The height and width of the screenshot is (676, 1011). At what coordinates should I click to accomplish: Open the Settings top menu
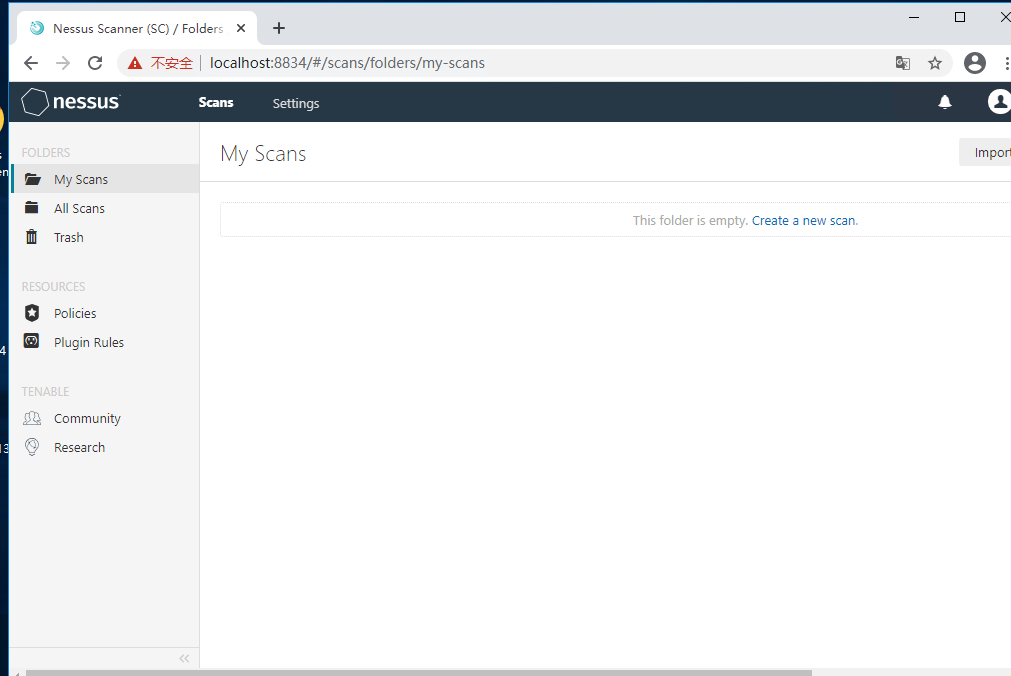(296, 103)
